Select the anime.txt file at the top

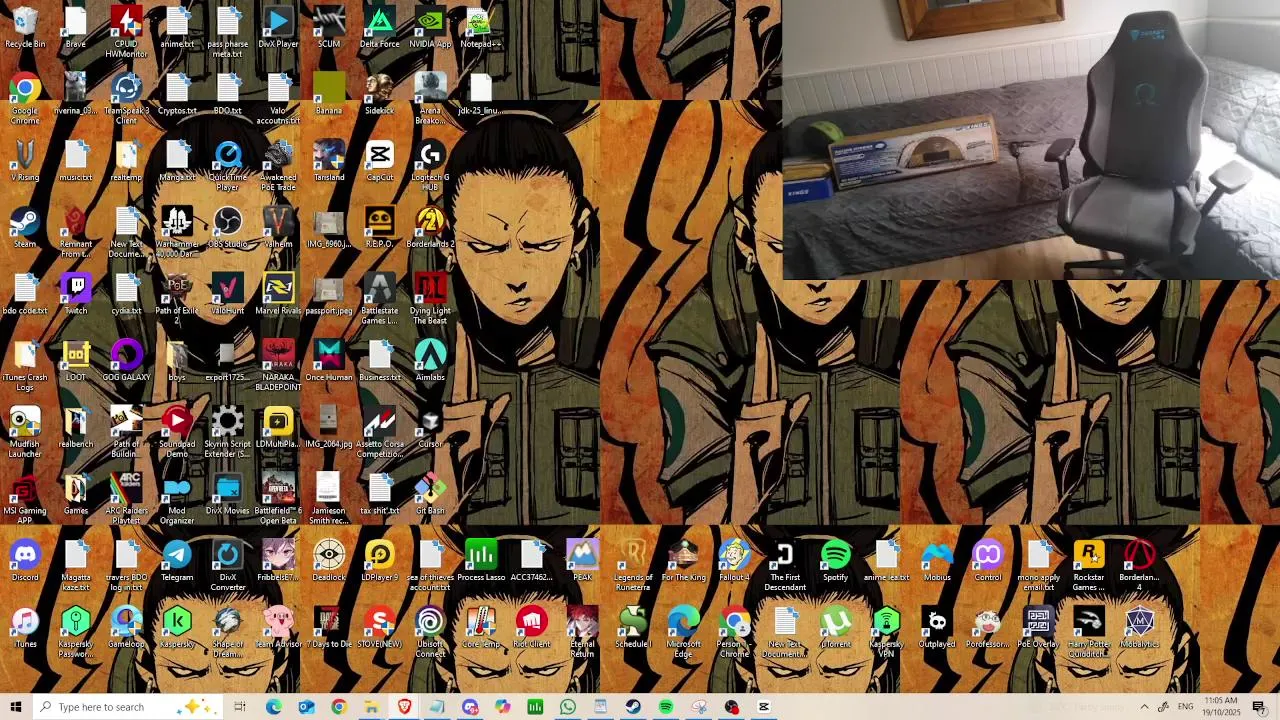tap(177, 28)
